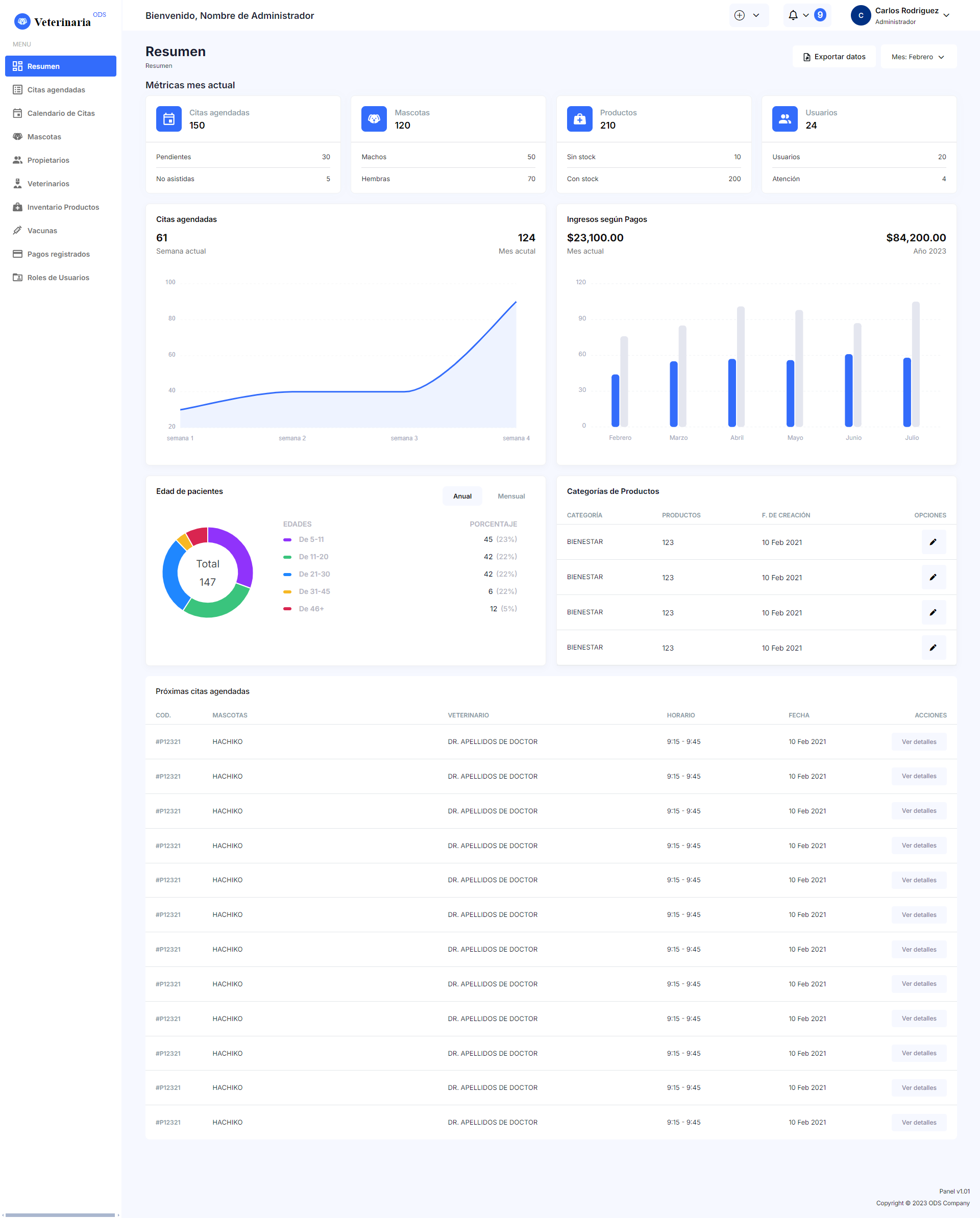The width and height of the screenshot is (980, 1218).
Task: Switch the age chart to Mensual
Action: 511,496
